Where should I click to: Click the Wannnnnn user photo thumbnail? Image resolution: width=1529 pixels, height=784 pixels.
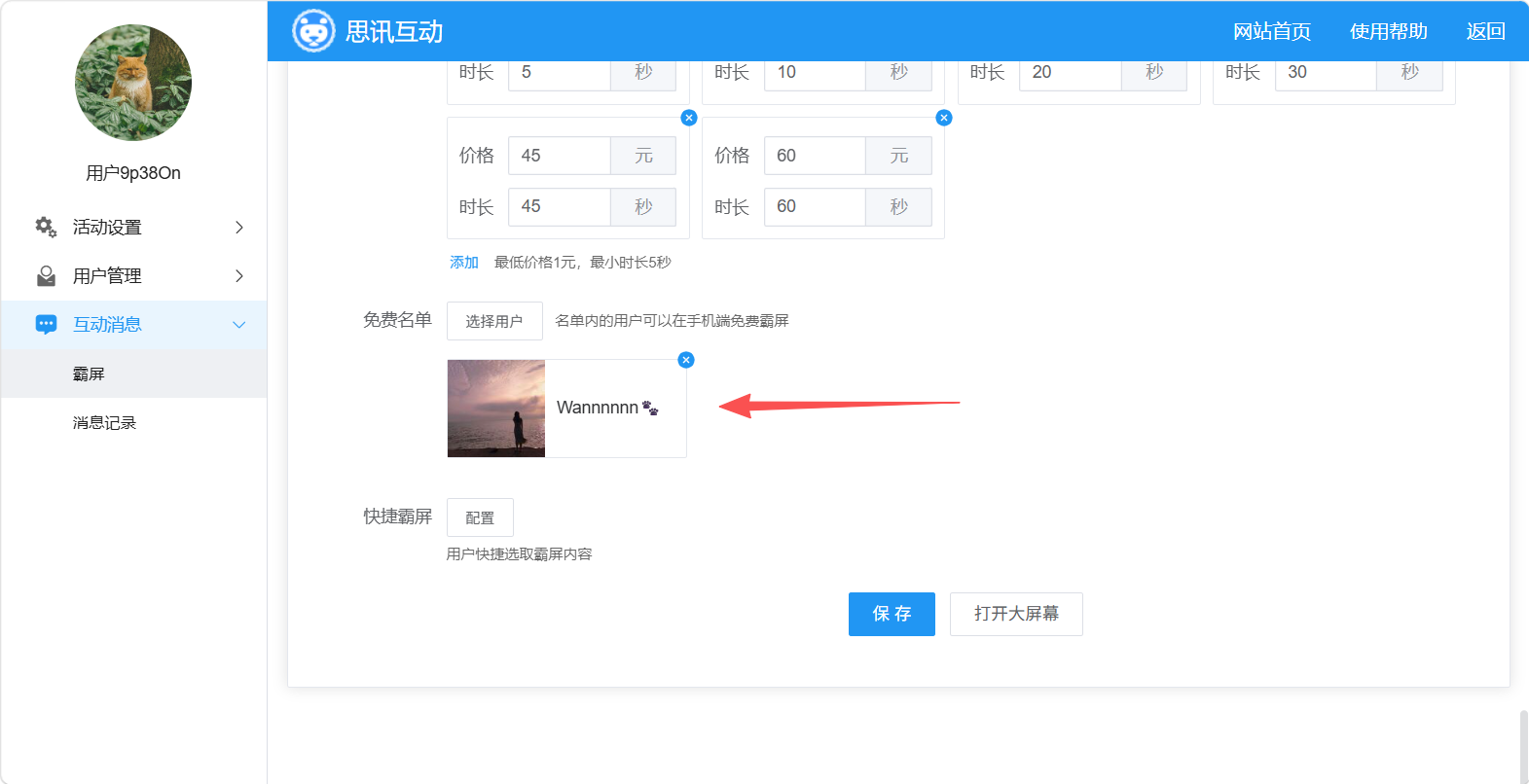(496, 409)
